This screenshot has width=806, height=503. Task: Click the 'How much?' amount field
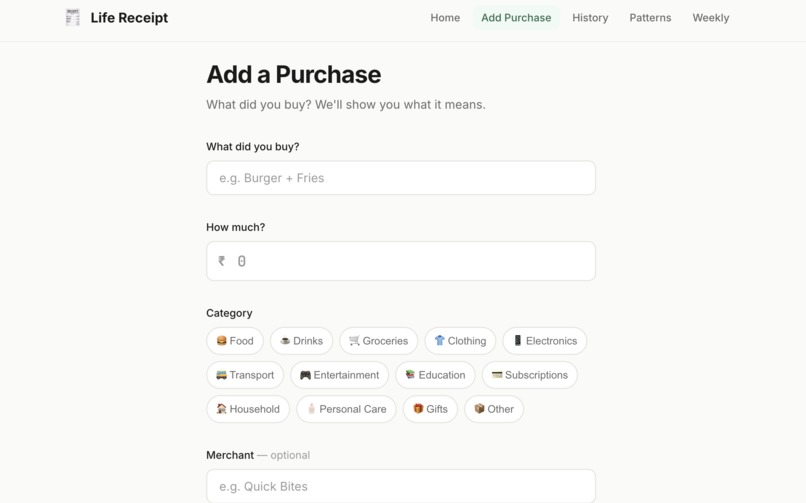tap(401, 261)
